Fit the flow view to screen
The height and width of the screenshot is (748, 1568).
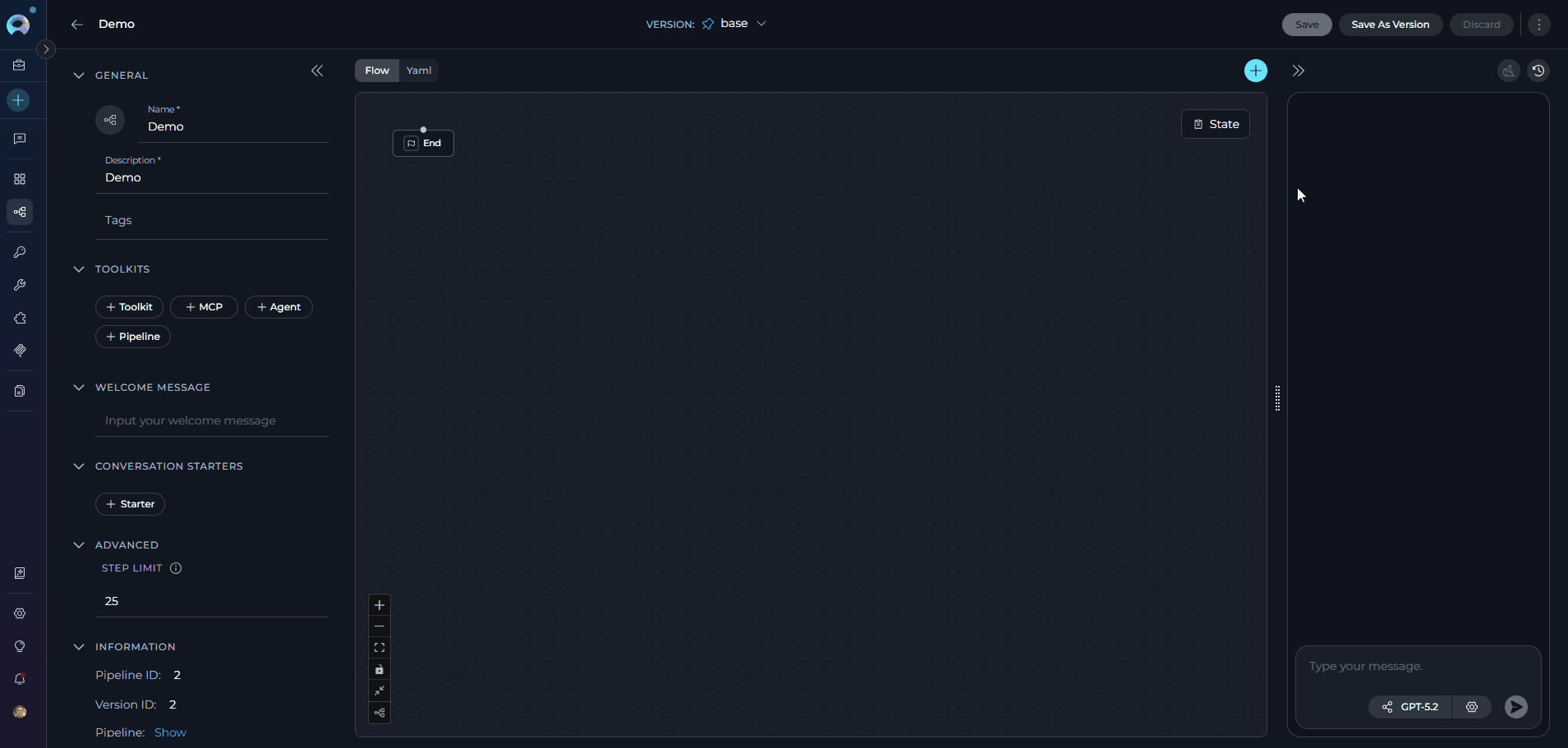[379, 648]
